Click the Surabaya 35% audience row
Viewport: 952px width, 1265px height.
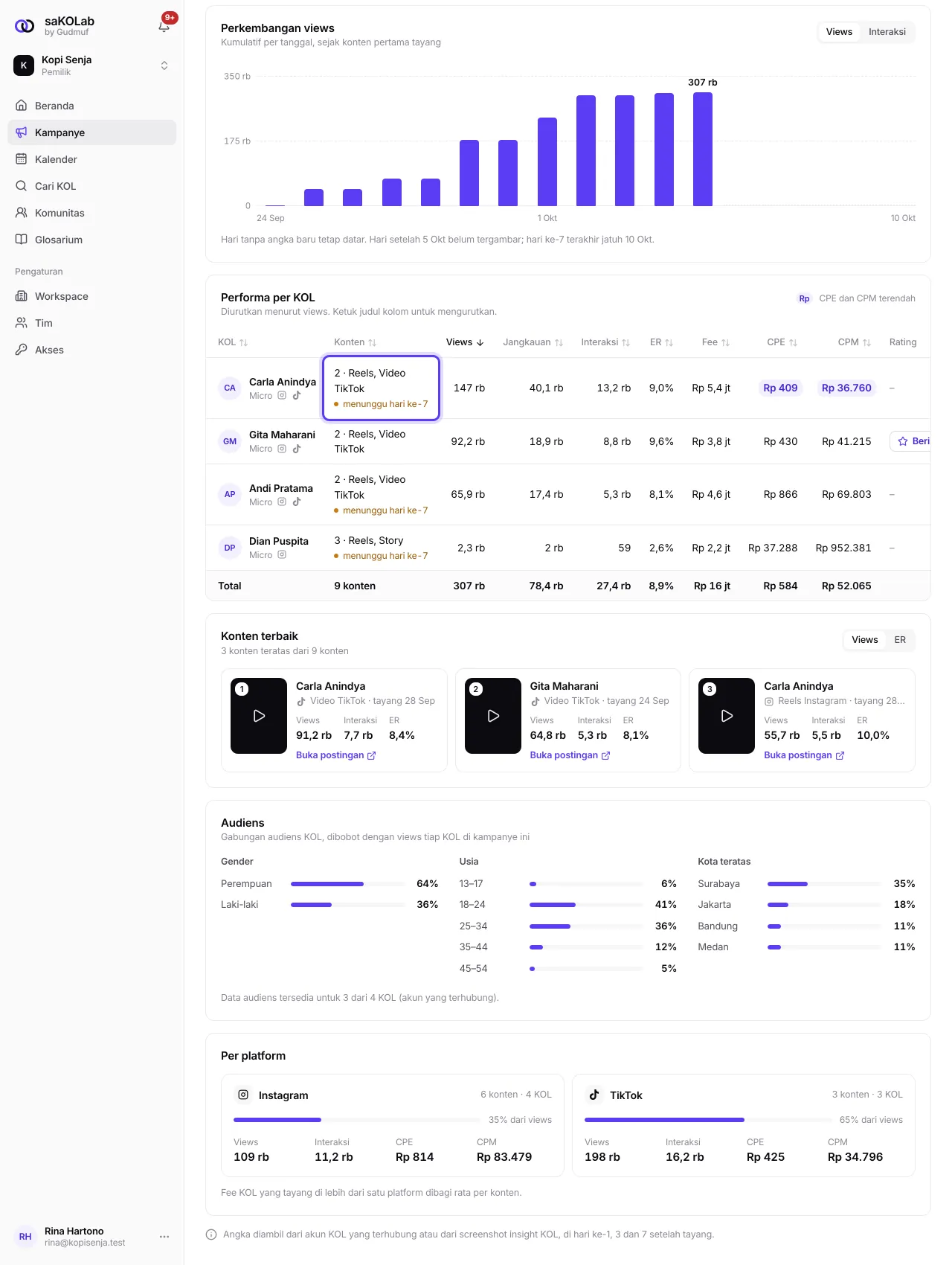coord(806,884)
